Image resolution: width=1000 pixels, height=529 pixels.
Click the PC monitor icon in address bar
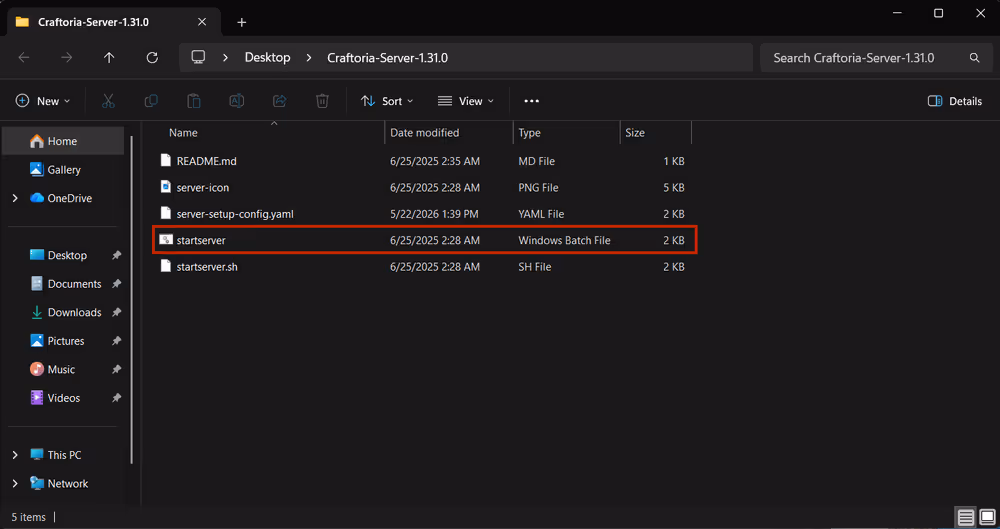198,57
